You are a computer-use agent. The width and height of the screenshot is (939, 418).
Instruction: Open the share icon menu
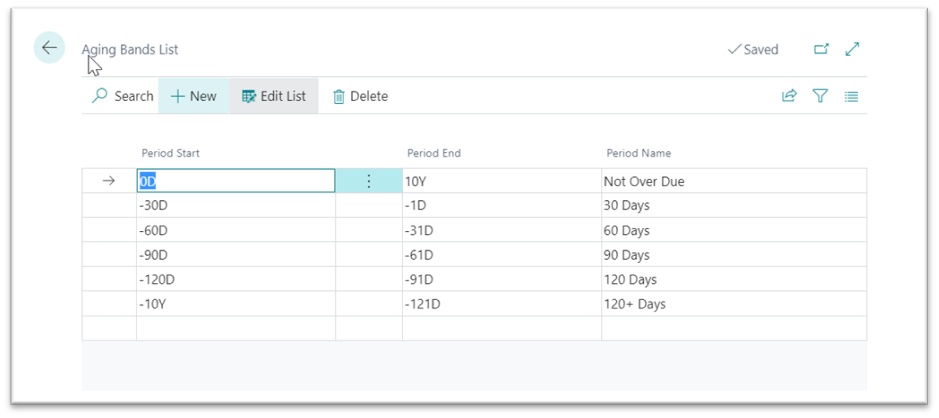click(789, 96)
